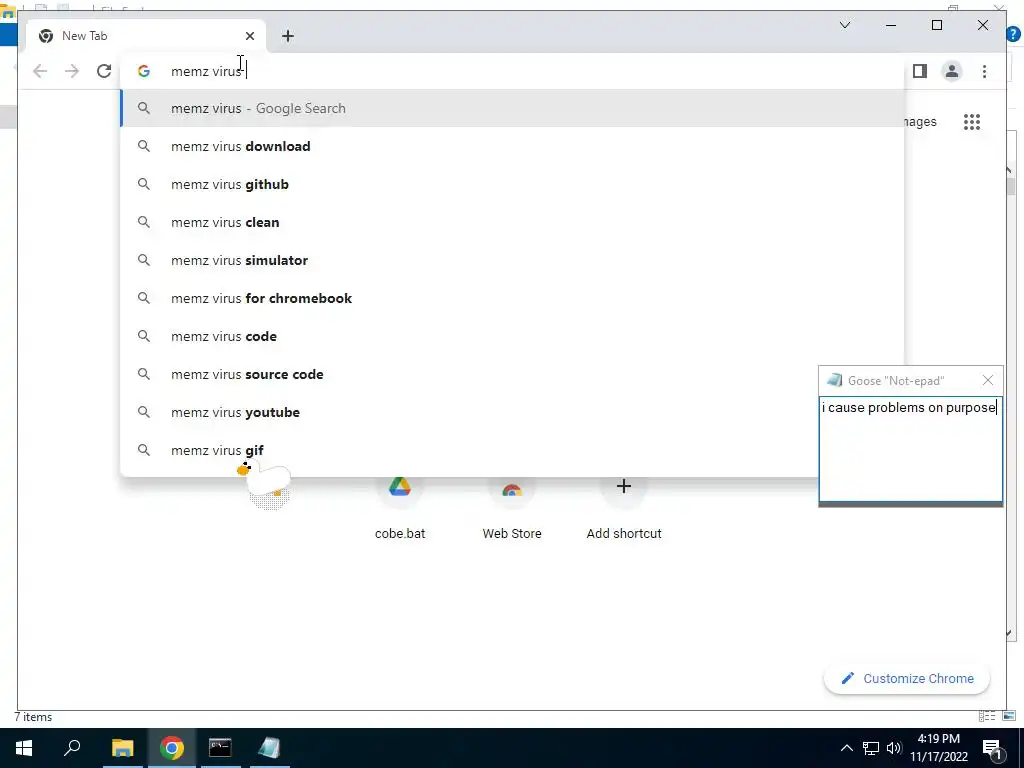The width and height of the screenshot is (1024, 768).
Task: Open the Command Prompt taskbar icon
Action: tap(220, 748)
